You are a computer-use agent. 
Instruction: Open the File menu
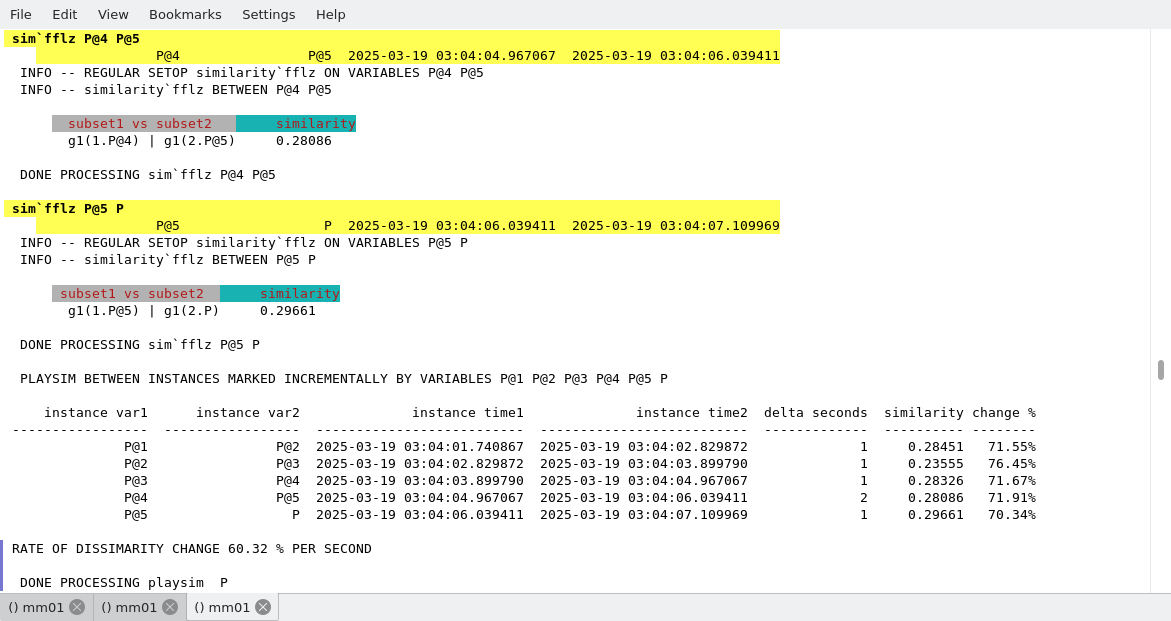[x=21, y=14]
